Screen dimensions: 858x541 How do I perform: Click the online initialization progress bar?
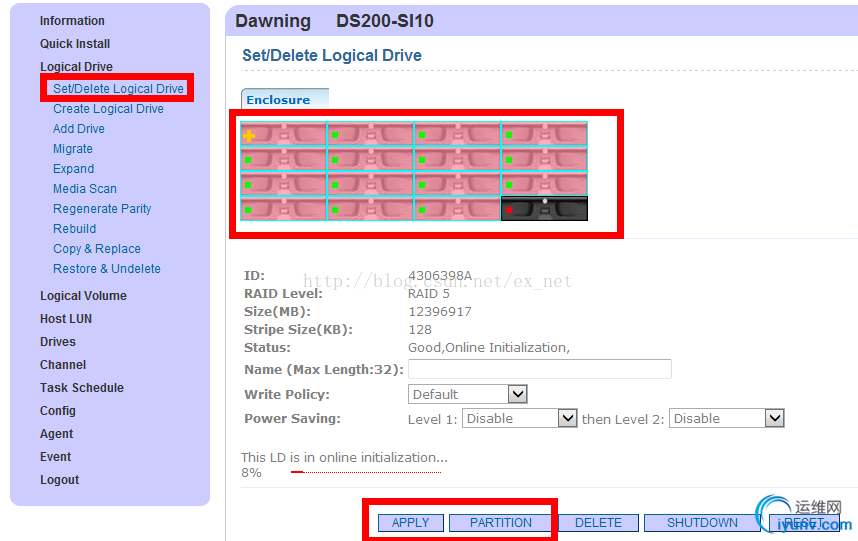366,472
